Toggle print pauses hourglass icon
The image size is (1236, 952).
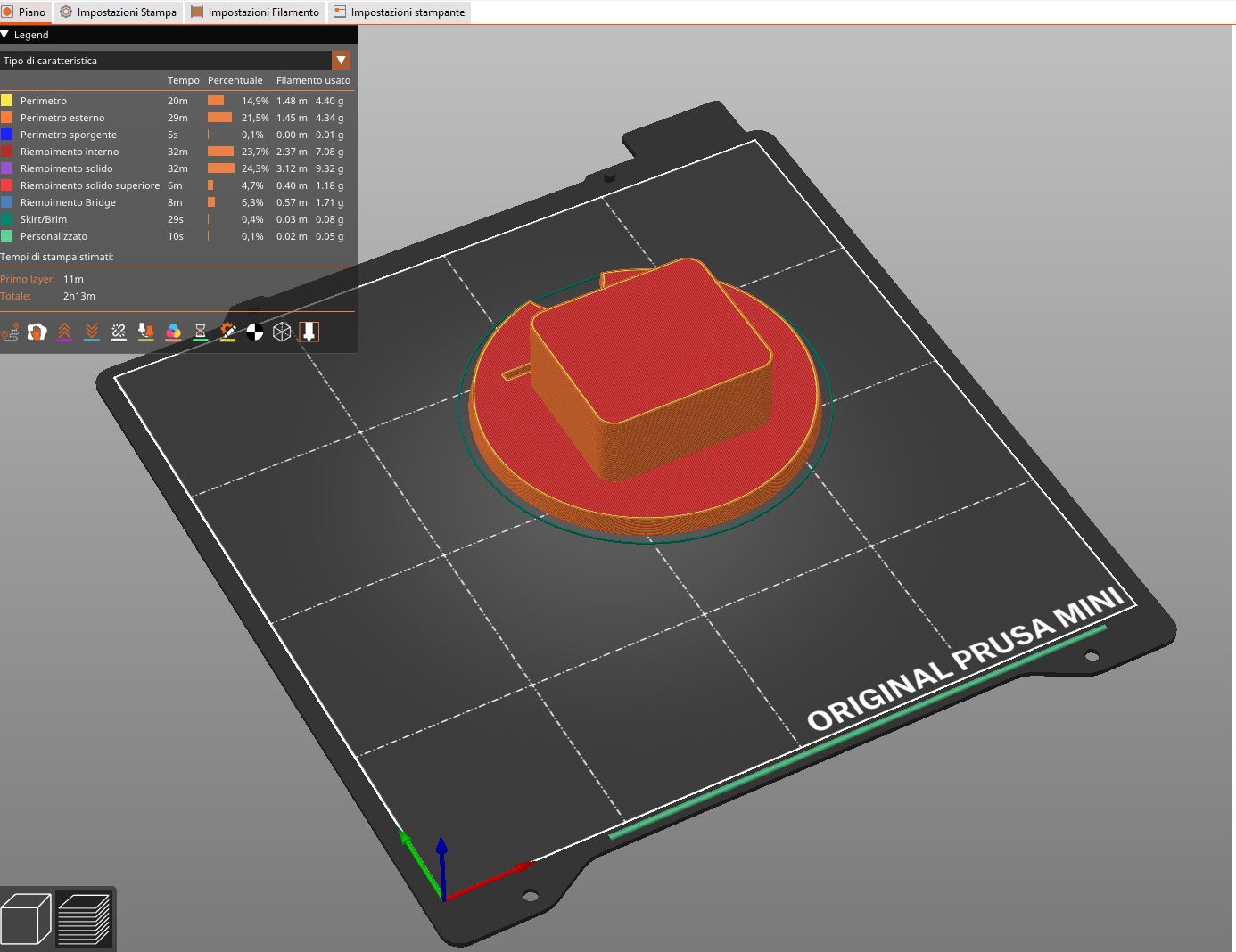(x=201, y=332)
